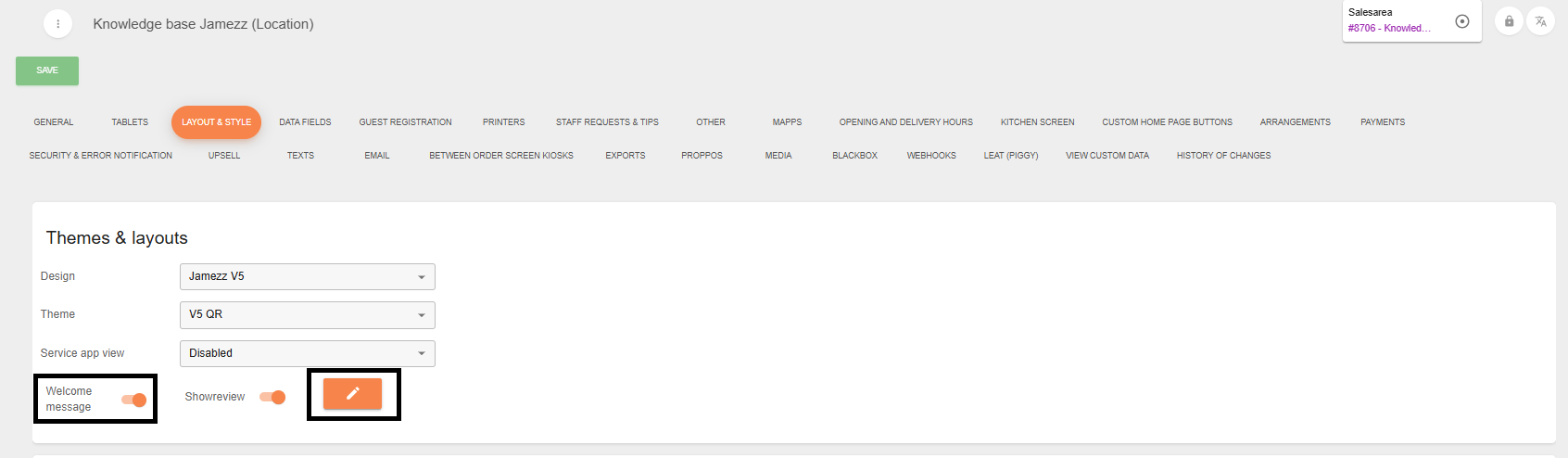This screenshot has height=458, width=1568.
Task: Open the translate language icon
Action: coord(1540,21)
